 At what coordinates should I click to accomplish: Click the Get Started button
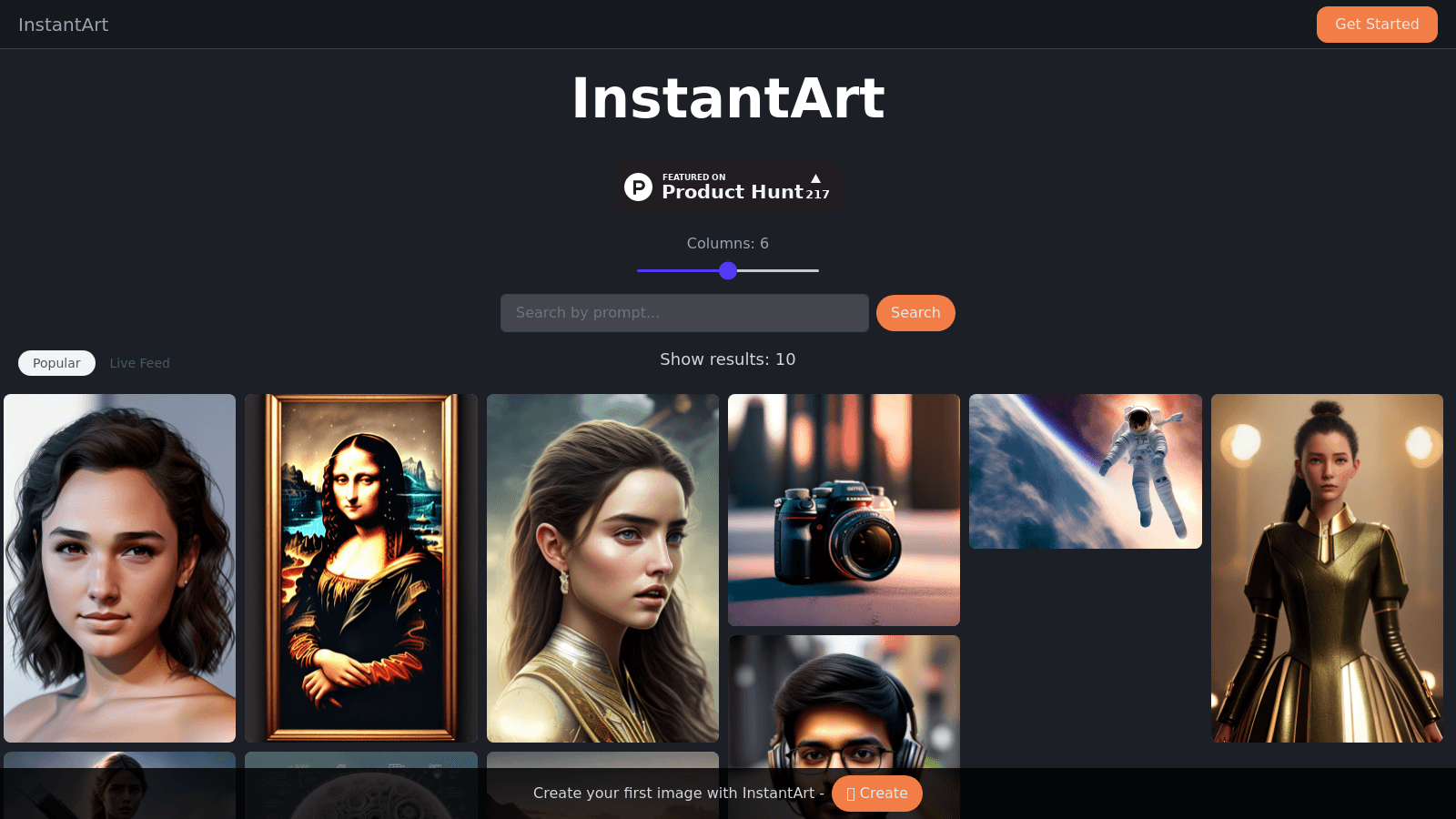[1377, 25]
